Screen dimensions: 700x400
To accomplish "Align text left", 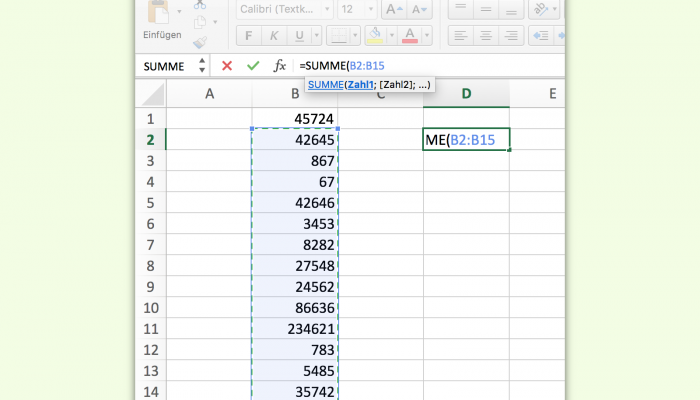I will click(x=460, y=36).
